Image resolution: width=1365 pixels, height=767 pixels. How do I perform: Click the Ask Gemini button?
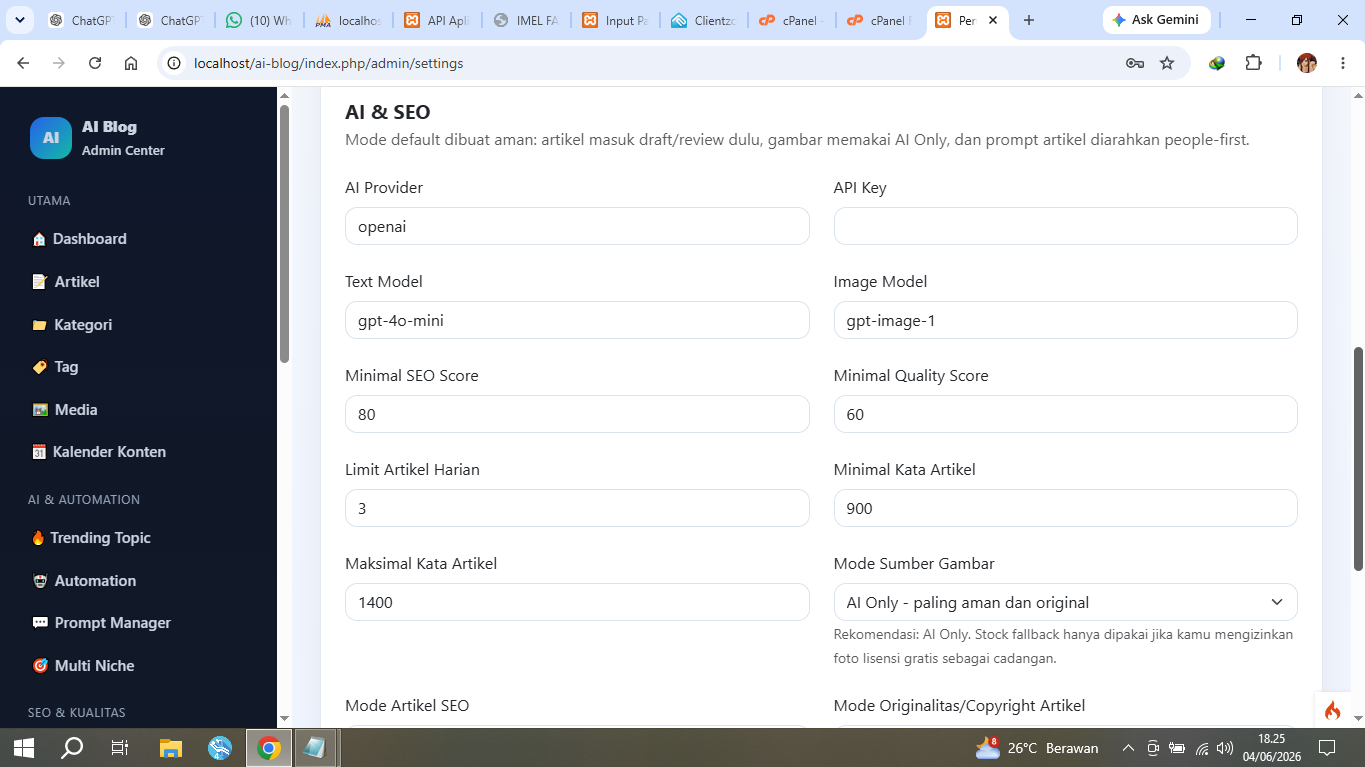pos(1156,20)
